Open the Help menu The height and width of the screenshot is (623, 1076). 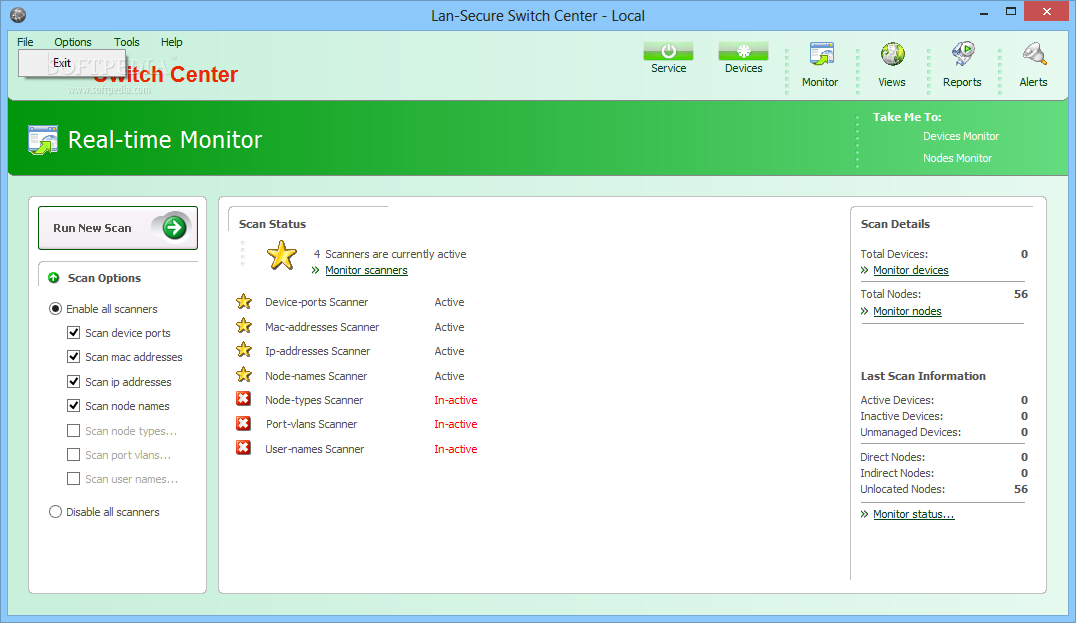pyautogui.click(x=172, y=42)
